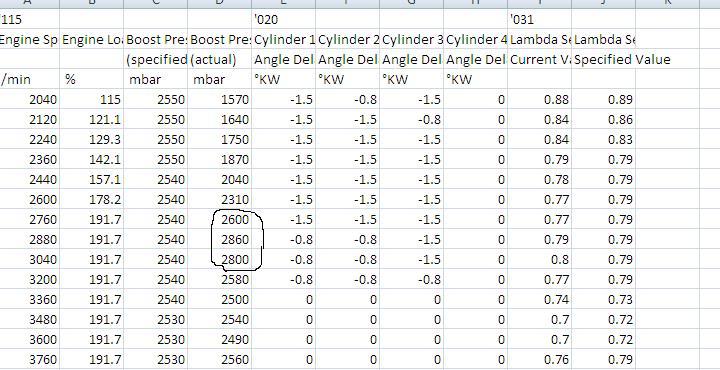Select actual boost pressure cell 2500
This screenshot has height=370, width=720.
219,300
